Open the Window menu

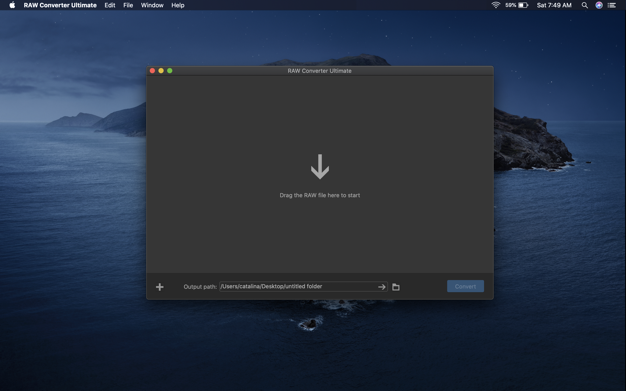coord(152,5)
